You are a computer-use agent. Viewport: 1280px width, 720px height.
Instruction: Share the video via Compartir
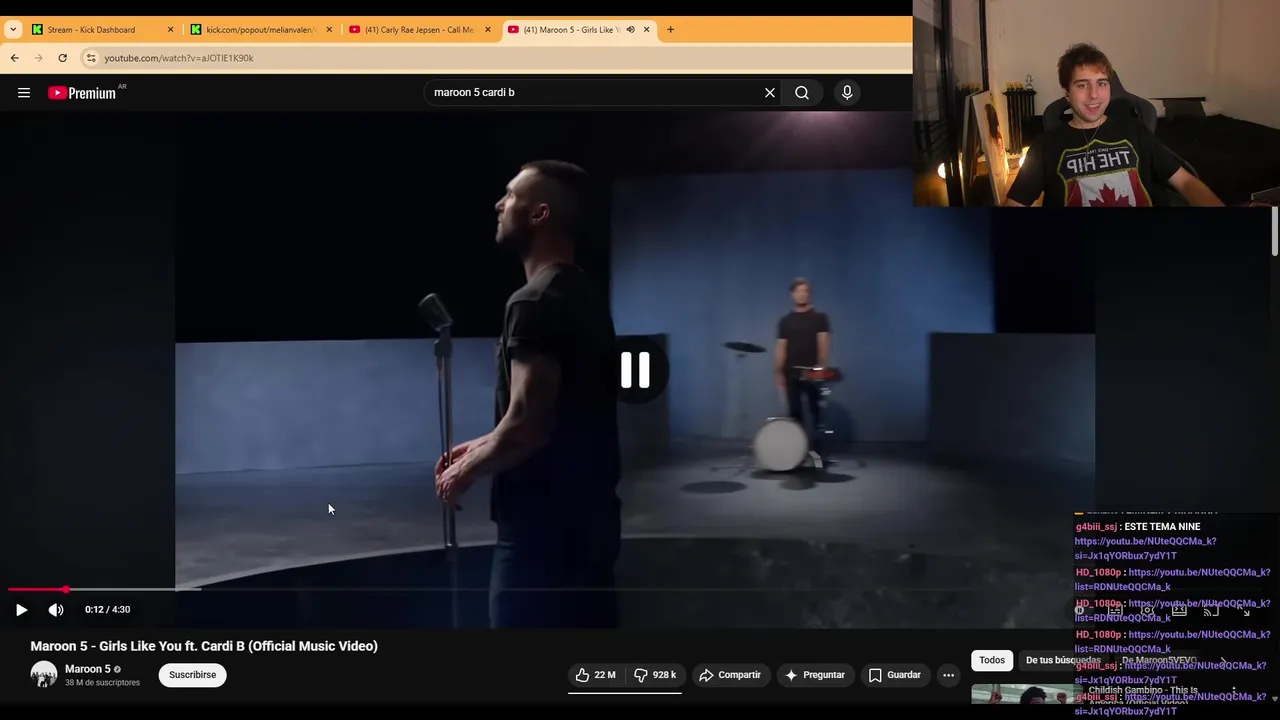[x=730, y=675]
